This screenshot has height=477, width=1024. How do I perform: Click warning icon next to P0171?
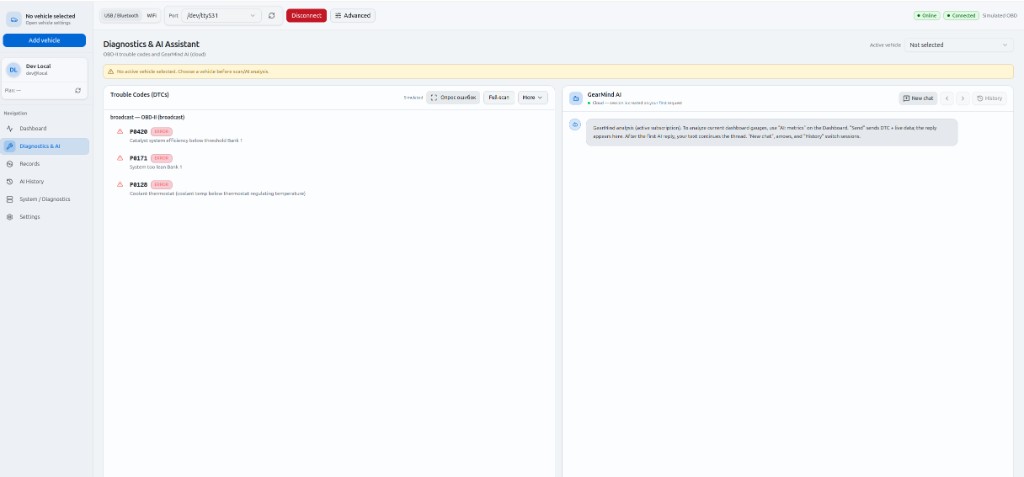(x=120, y=158)
